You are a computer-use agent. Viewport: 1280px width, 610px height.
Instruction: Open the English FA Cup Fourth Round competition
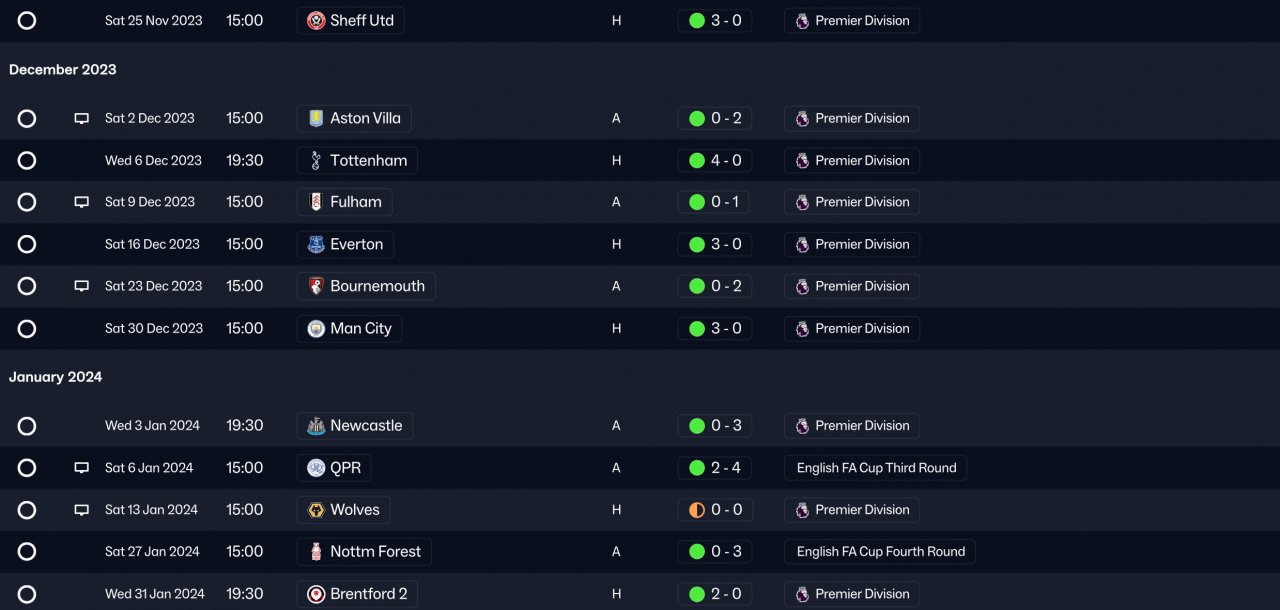click(x=880, y=552)
